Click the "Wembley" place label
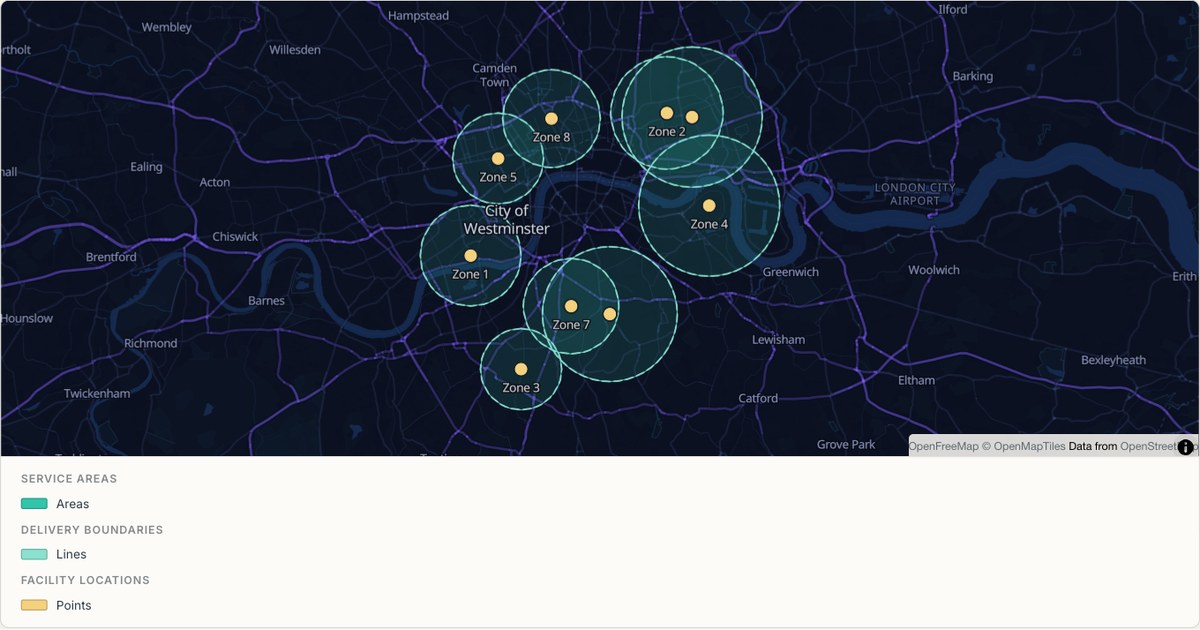 coord(167,27)
